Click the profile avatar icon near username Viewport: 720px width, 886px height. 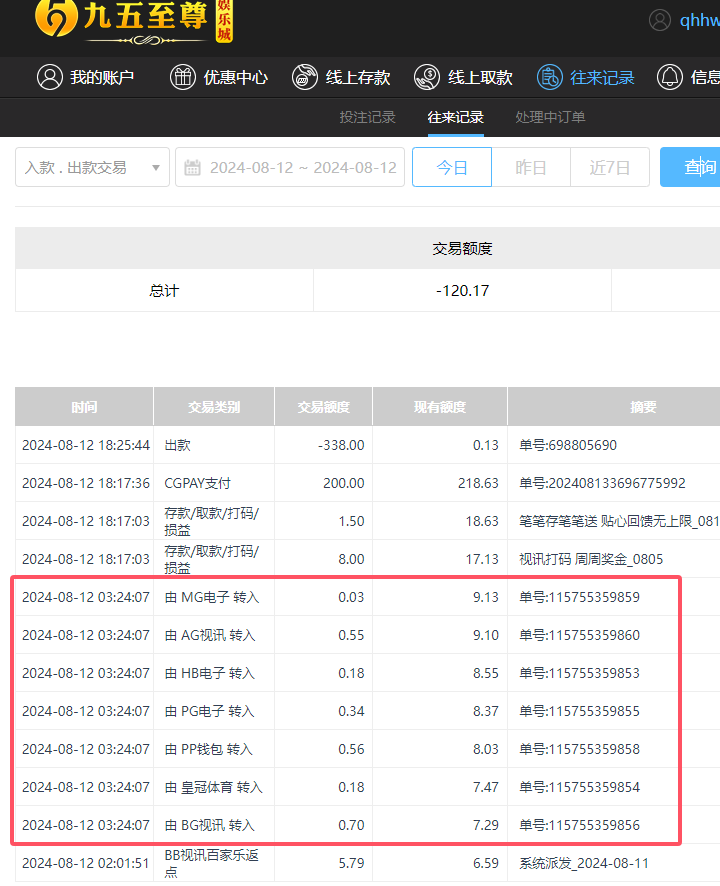[660, 20]
